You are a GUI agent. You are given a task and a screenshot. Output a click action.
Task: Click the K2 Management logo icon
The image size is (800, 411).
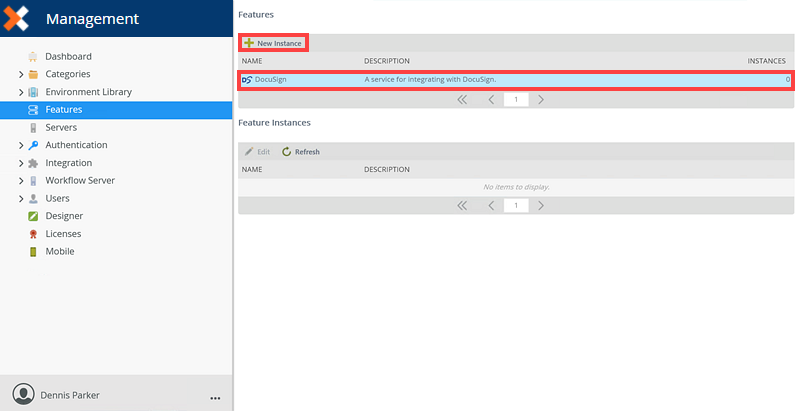tap(16, 18)
